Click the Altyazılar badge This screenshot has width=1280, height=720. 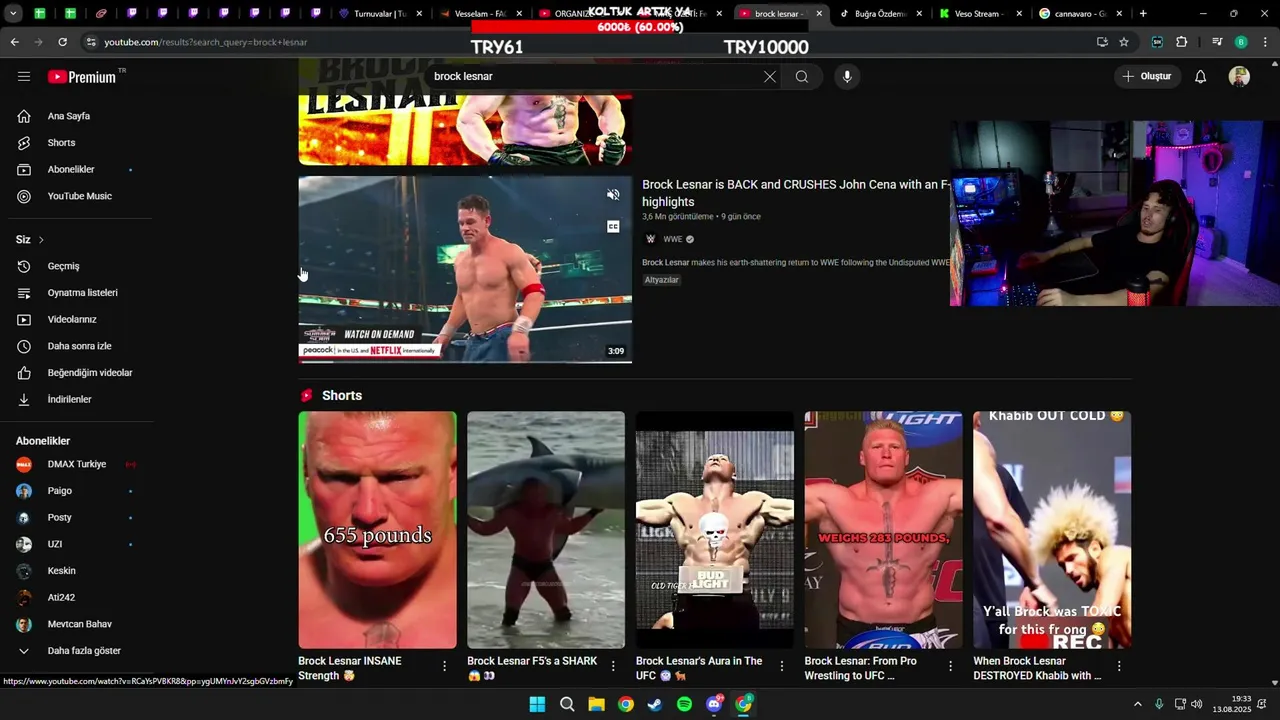662,280
